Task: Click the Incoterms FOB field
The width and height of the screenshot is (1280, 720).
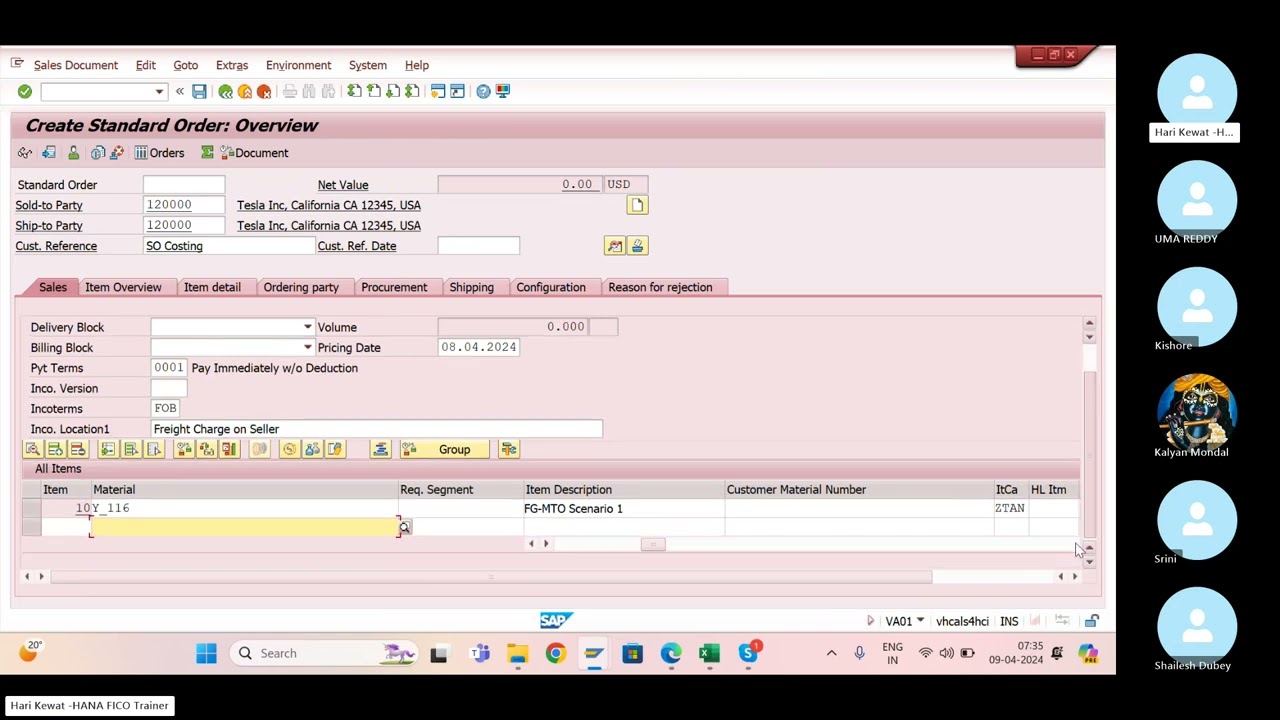Action: (166, 408)
